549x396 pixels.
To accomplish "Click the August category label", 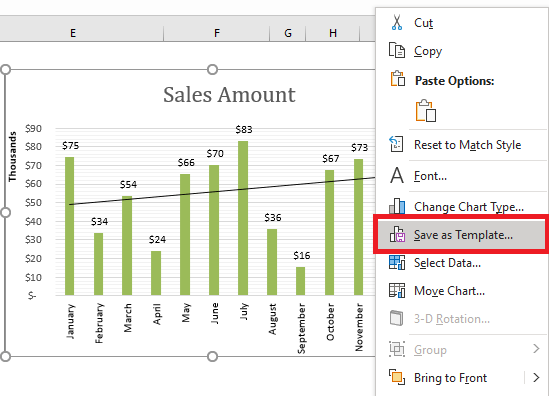I will click(272, 319).
